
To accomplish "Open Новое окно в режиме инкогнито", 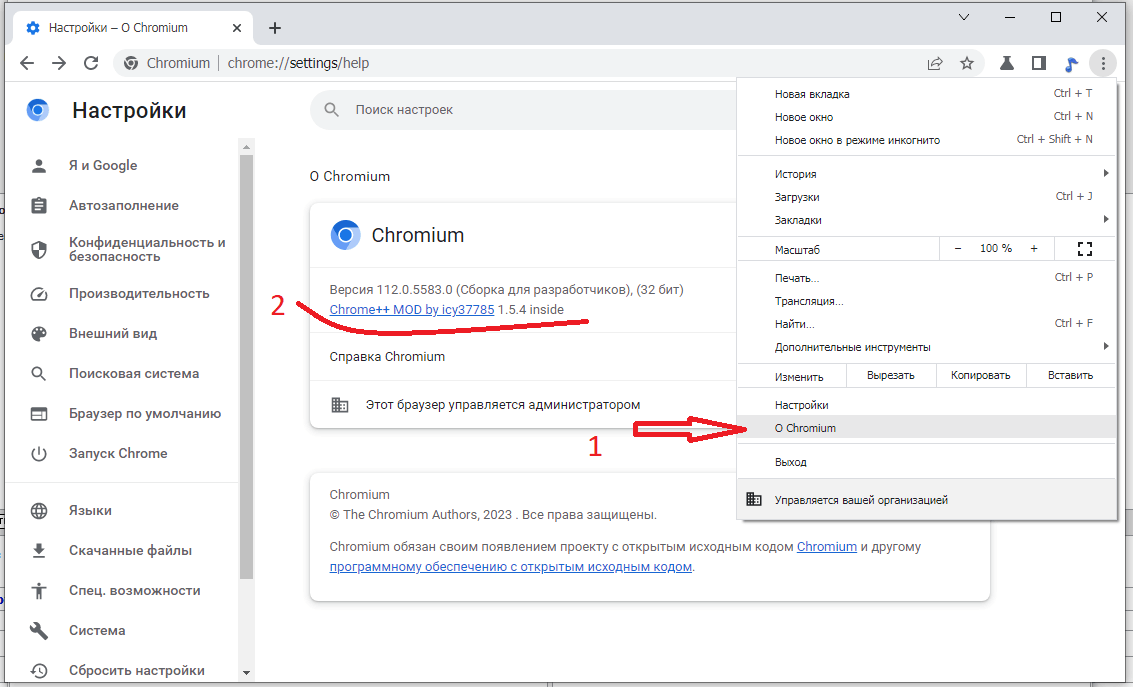I will point(926,140).
